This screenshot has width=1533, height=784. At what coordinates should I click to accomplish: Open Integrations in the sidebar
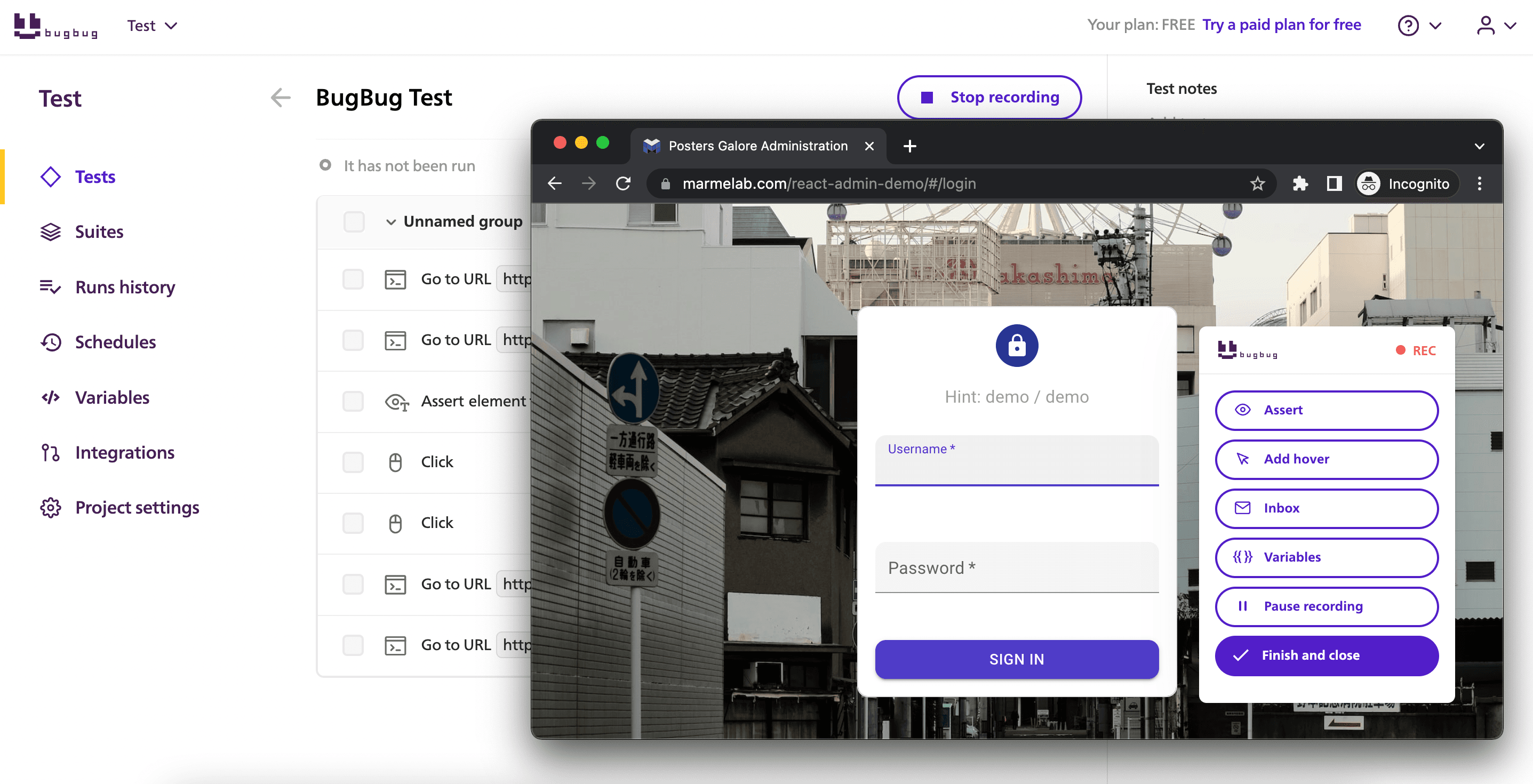(125, 452)
